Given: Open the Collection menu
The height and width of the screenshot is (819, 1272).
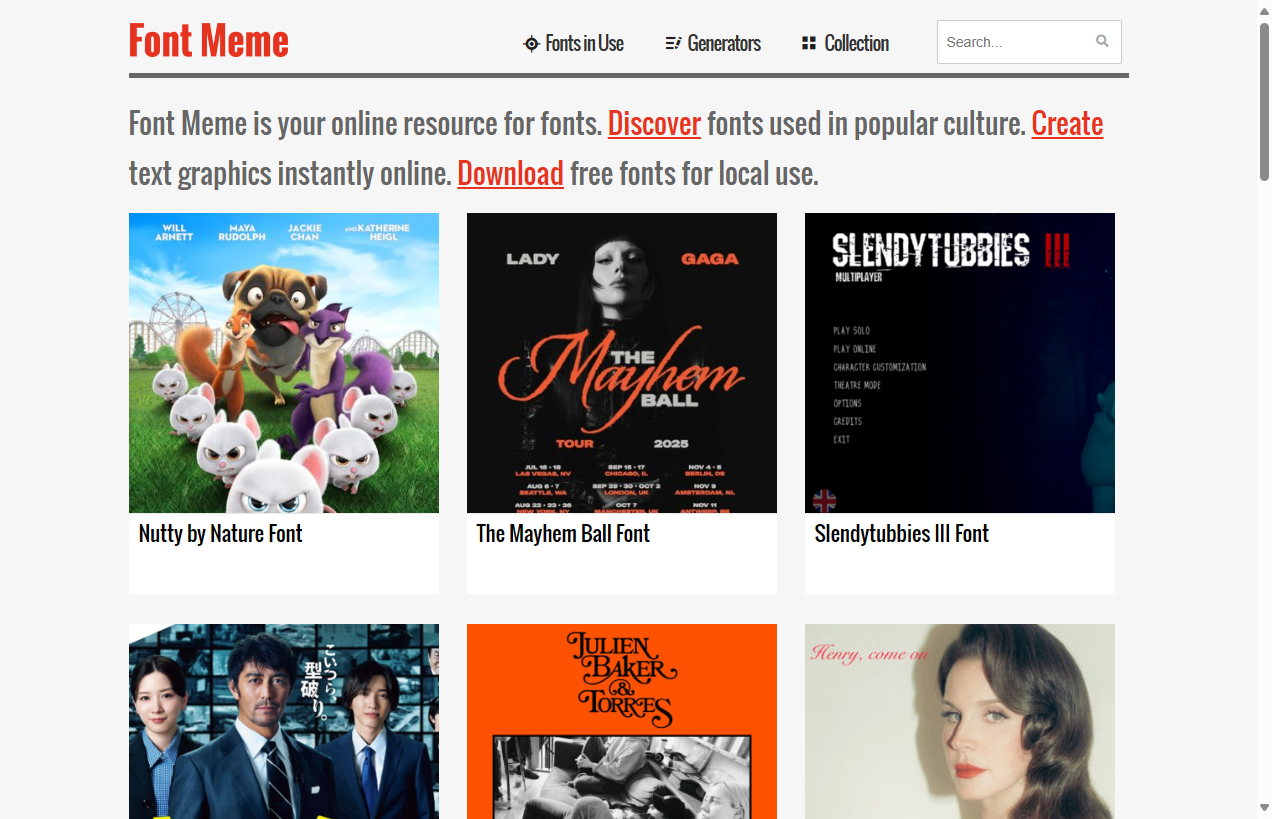Looking at the screenshot, I should coord(856,44).
